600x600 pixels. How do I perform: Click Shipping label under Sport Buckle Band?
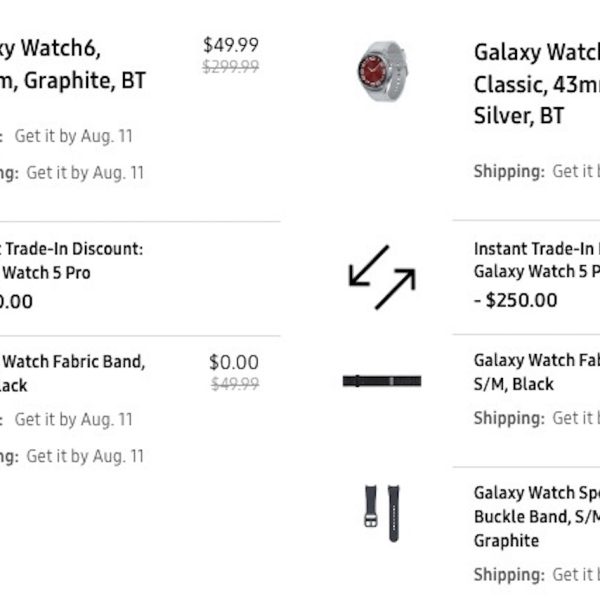[x=509, y=574]
